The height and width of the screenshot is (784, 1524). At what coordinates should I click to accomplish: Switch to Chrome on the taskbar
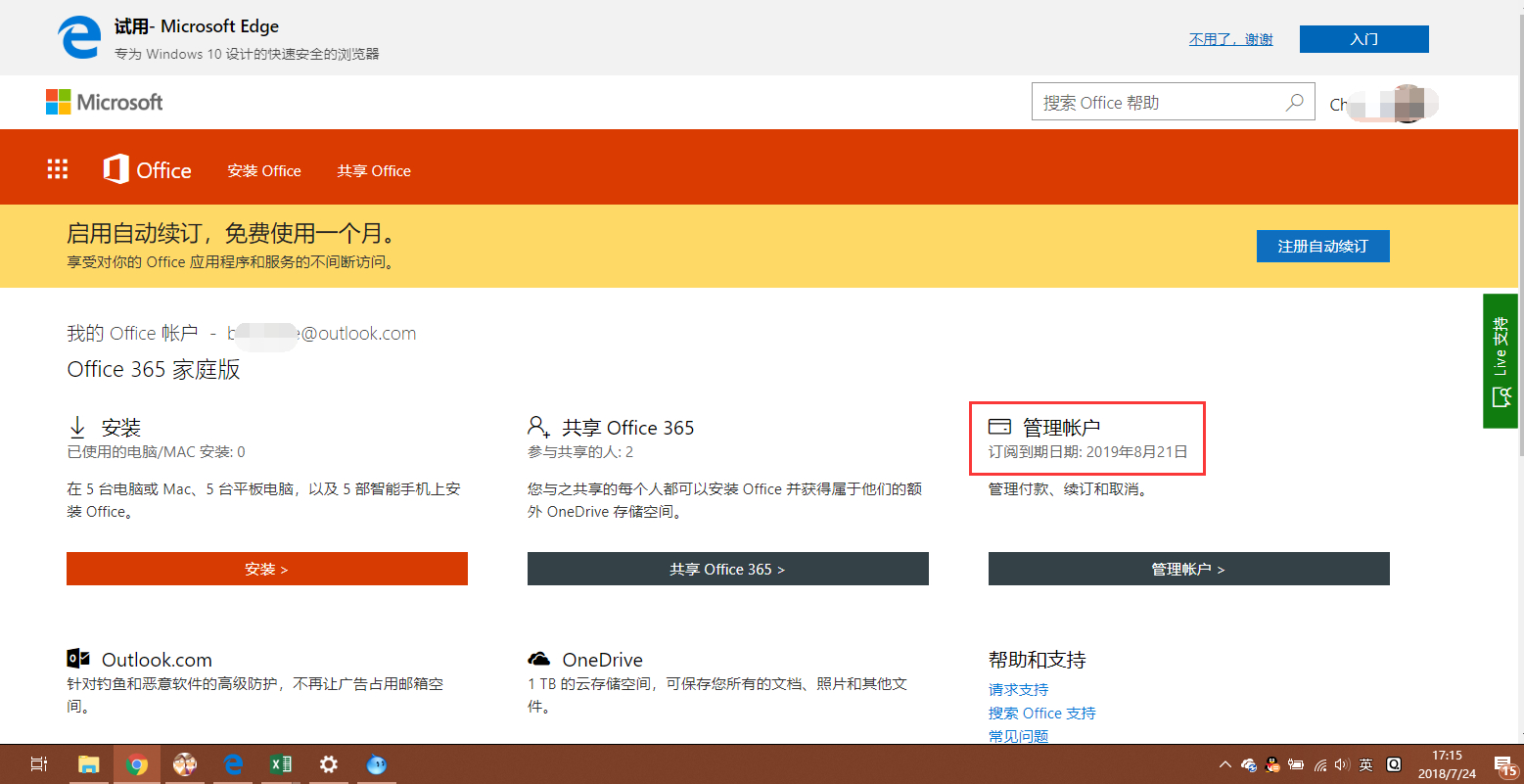point(137,764)
